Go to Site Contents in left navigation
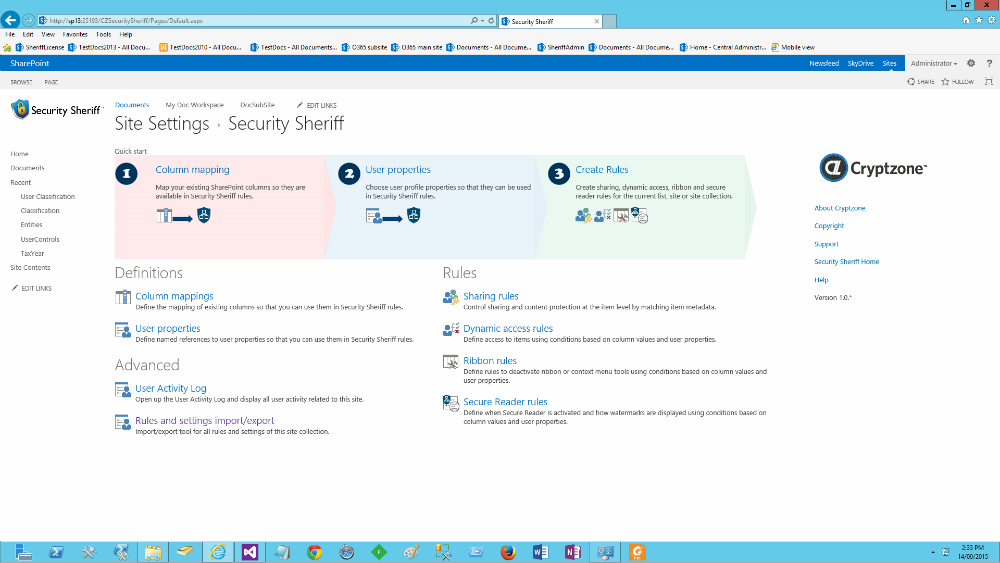This screenshot has width=1000, height=563. [30, 268]
